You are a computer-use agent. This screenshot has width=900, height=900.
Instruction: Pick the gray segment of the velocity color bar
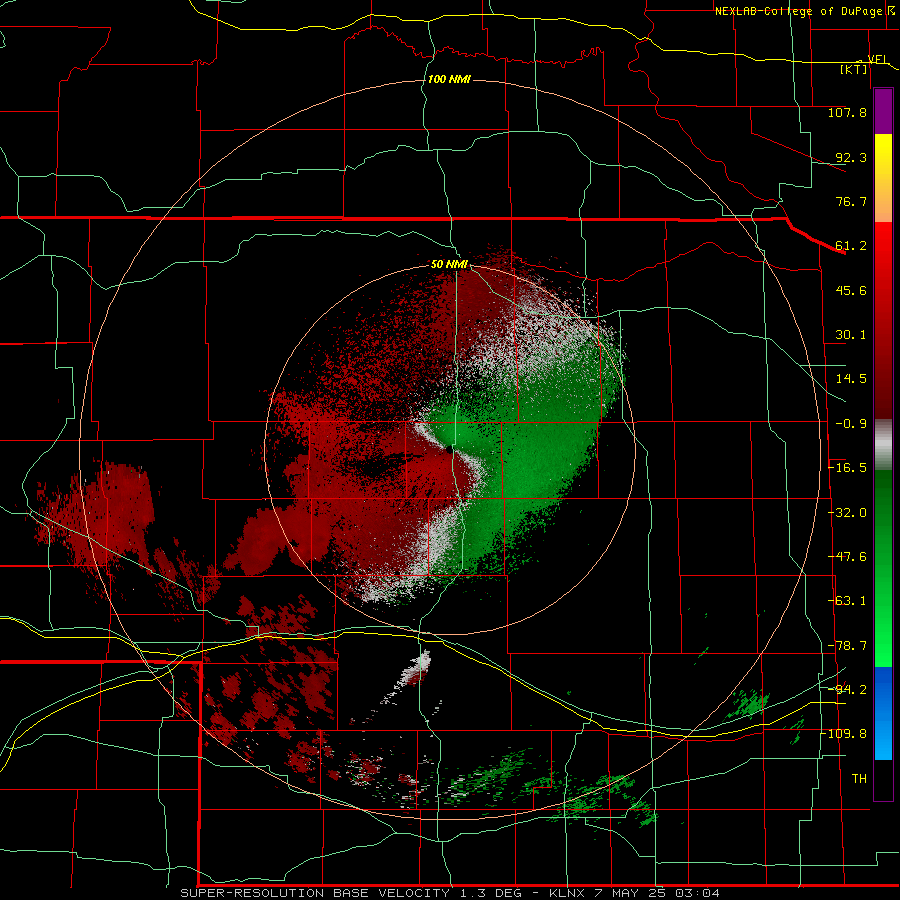tap(883, 444)
